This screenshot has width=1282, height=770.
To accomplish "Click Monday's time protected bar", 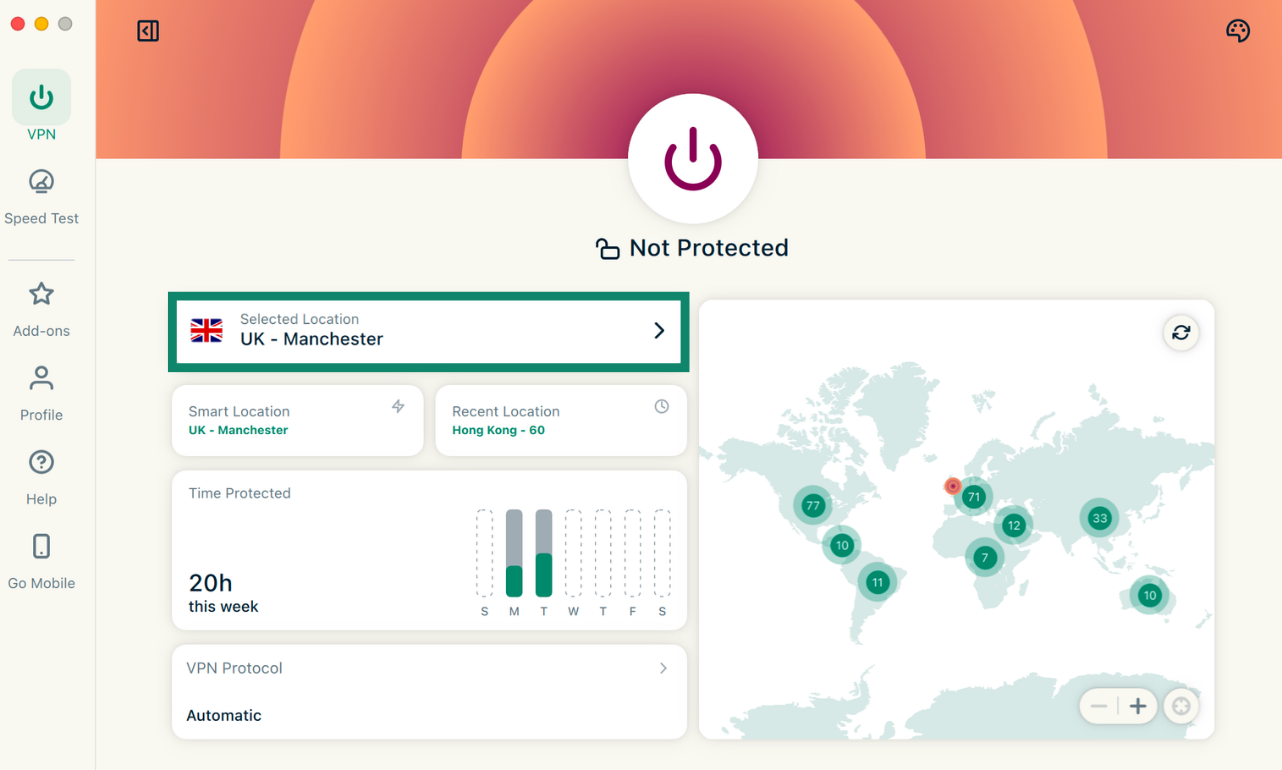I will pyautogui.click(x=514, y=553).
